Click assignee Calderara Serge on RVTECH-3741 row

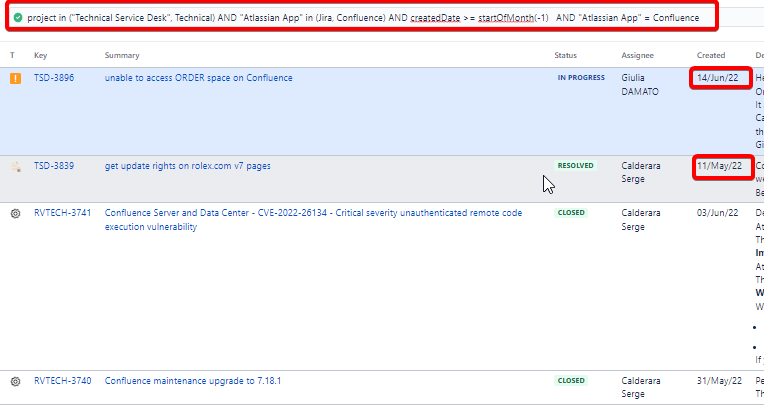click(x=641, y=220)
